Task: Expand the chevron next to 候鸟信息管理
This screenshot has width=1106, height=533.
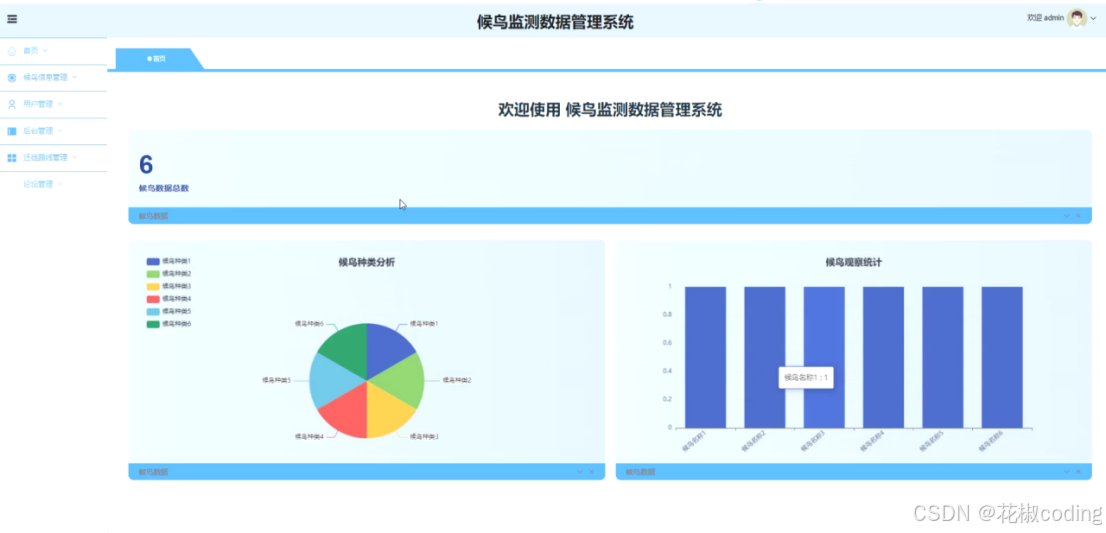Action: tap(75, 78)
